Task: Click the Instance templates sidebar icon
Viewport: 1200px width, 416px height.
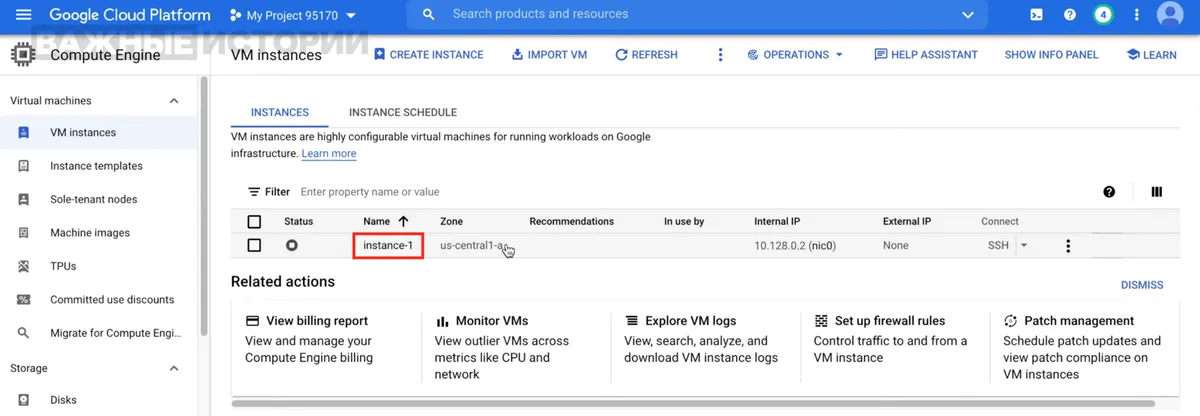Action: coord(24,166)
